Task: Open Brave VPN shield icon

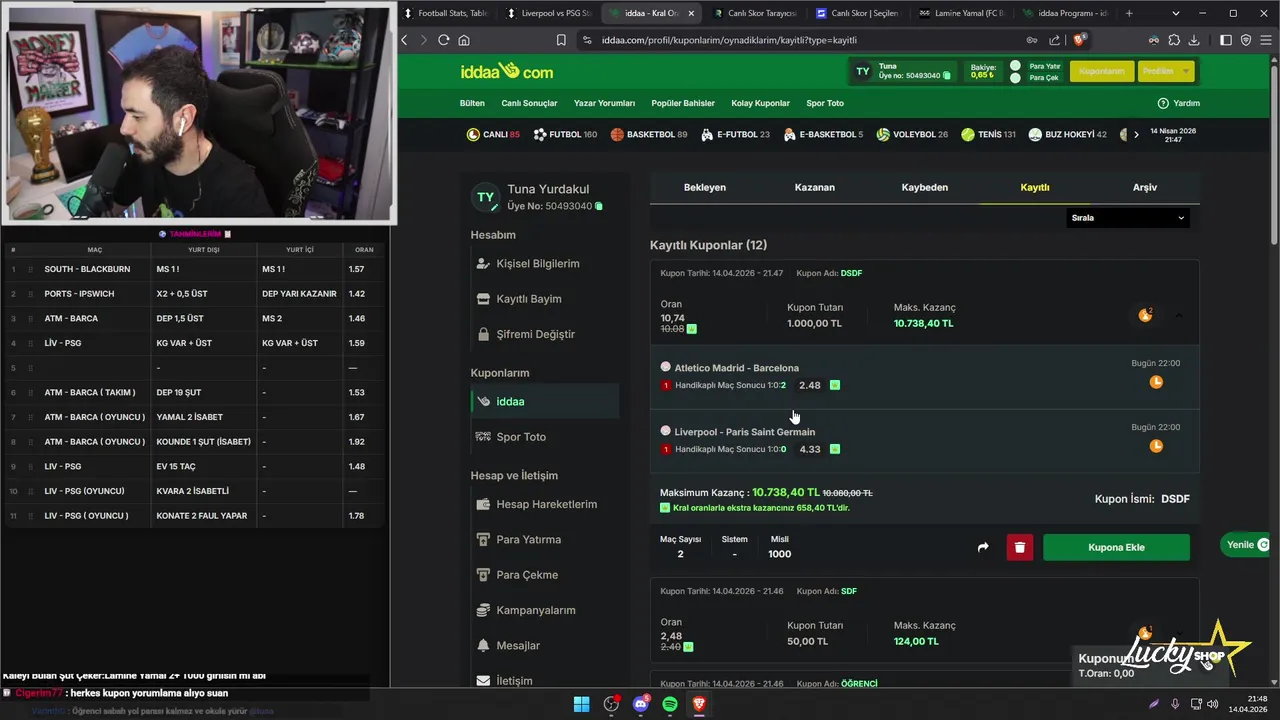Action: (1246, 40)
